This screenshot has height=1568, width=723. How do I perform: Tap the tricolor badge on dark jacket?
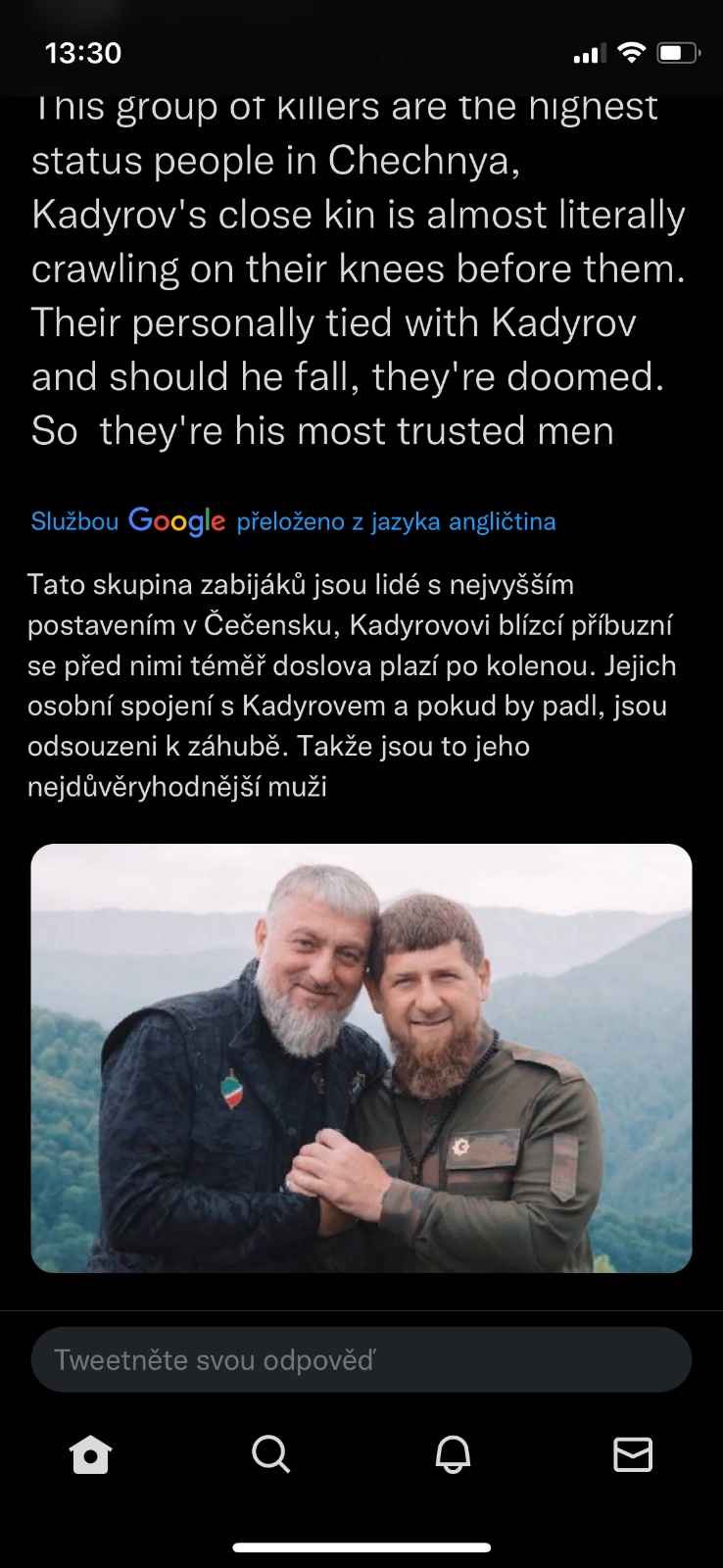pos(232,1089)
